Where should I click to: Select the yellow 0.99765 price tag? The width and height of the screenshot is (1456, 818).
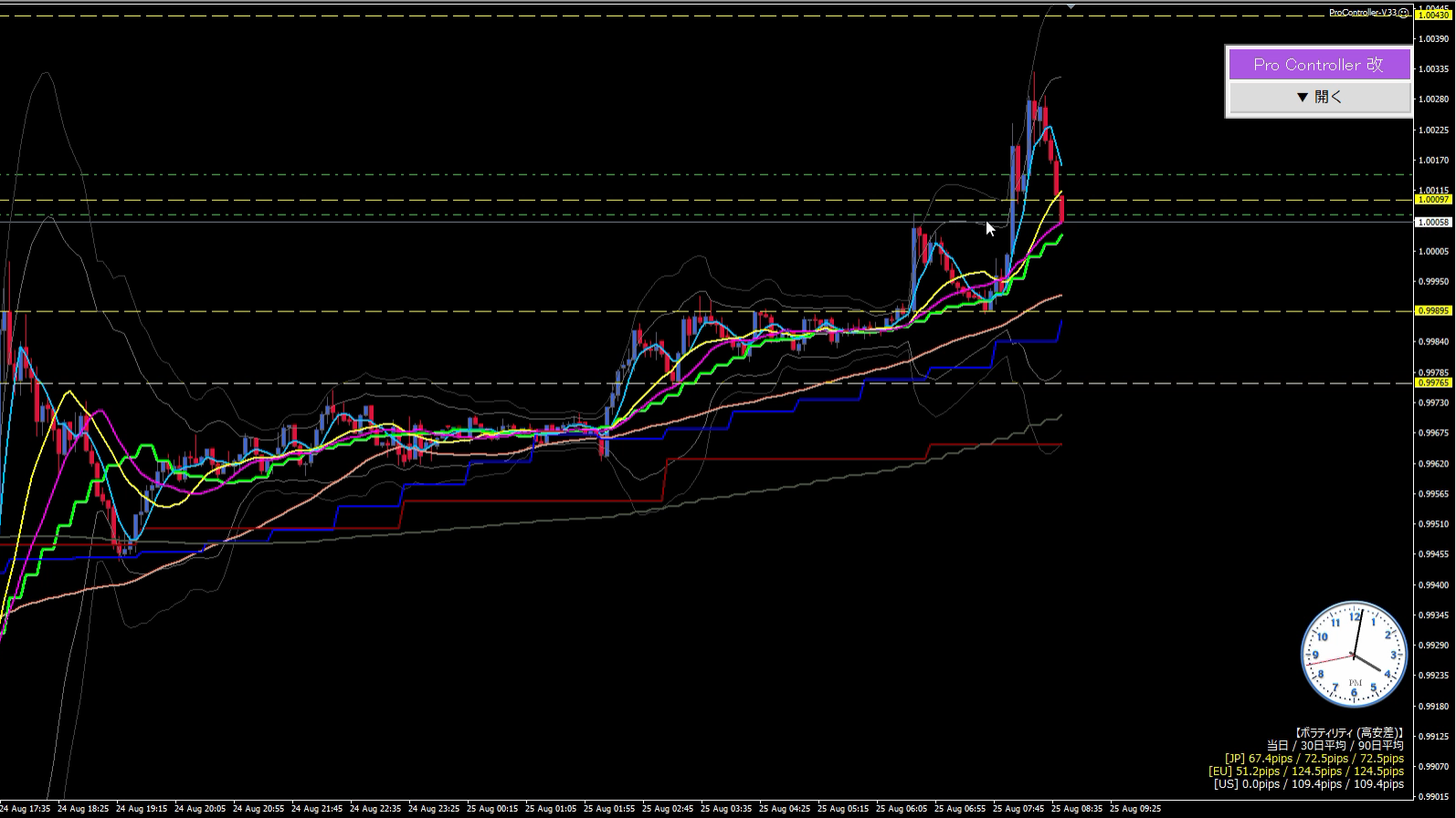tap(1433, 383)
